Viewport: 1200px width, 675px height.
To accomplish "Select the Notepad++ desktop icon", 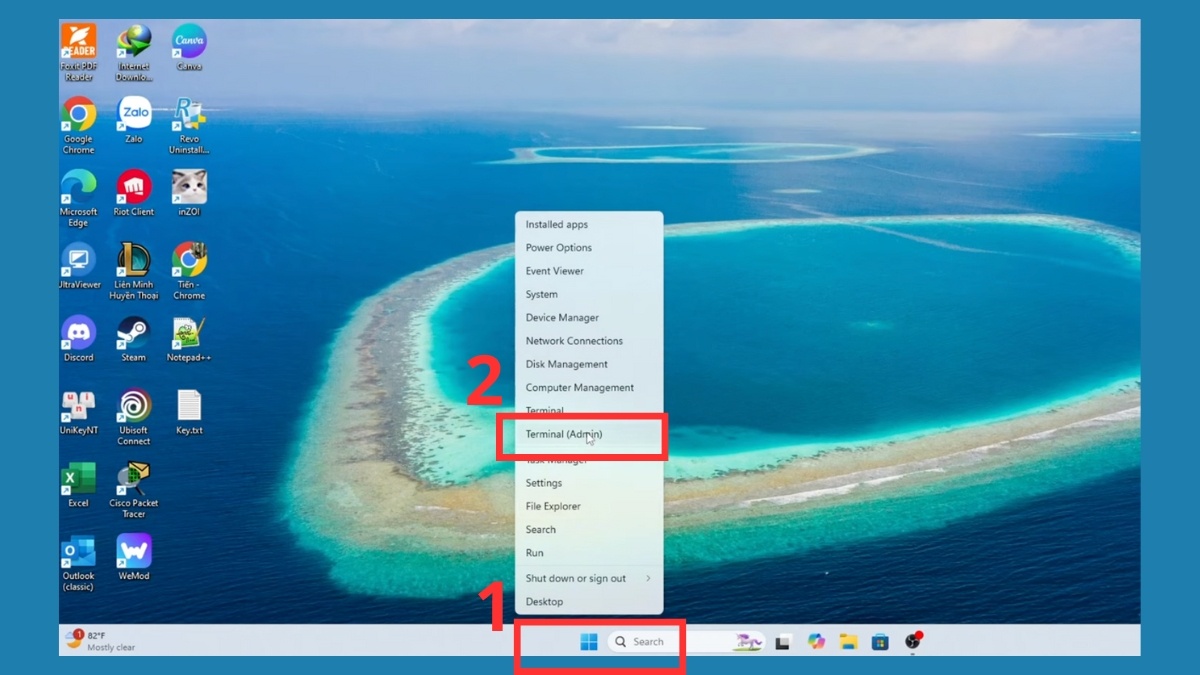I will (189, 339).
